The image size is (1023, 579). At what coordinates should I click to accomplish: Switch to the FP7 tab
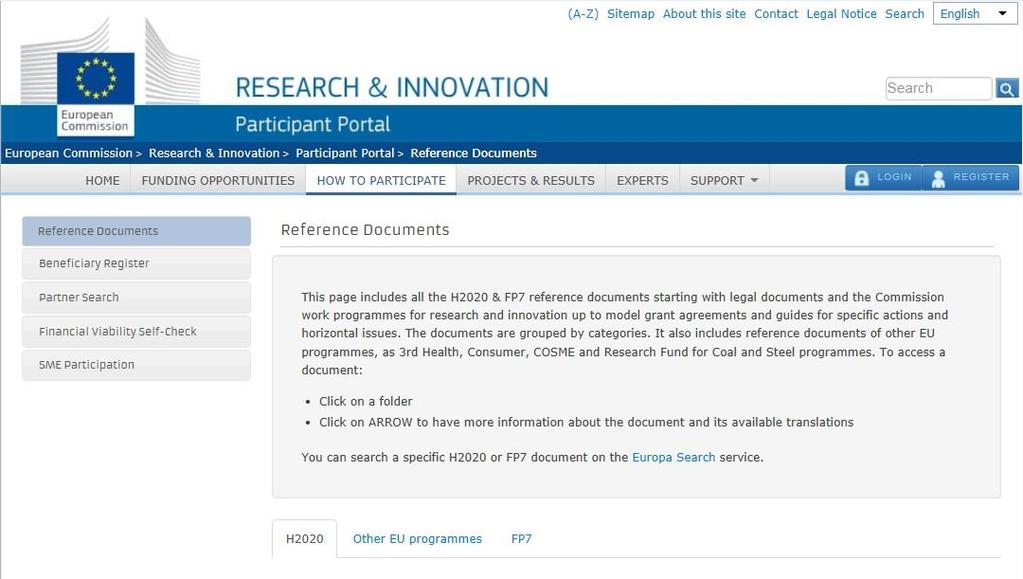(x=521, y=539)
